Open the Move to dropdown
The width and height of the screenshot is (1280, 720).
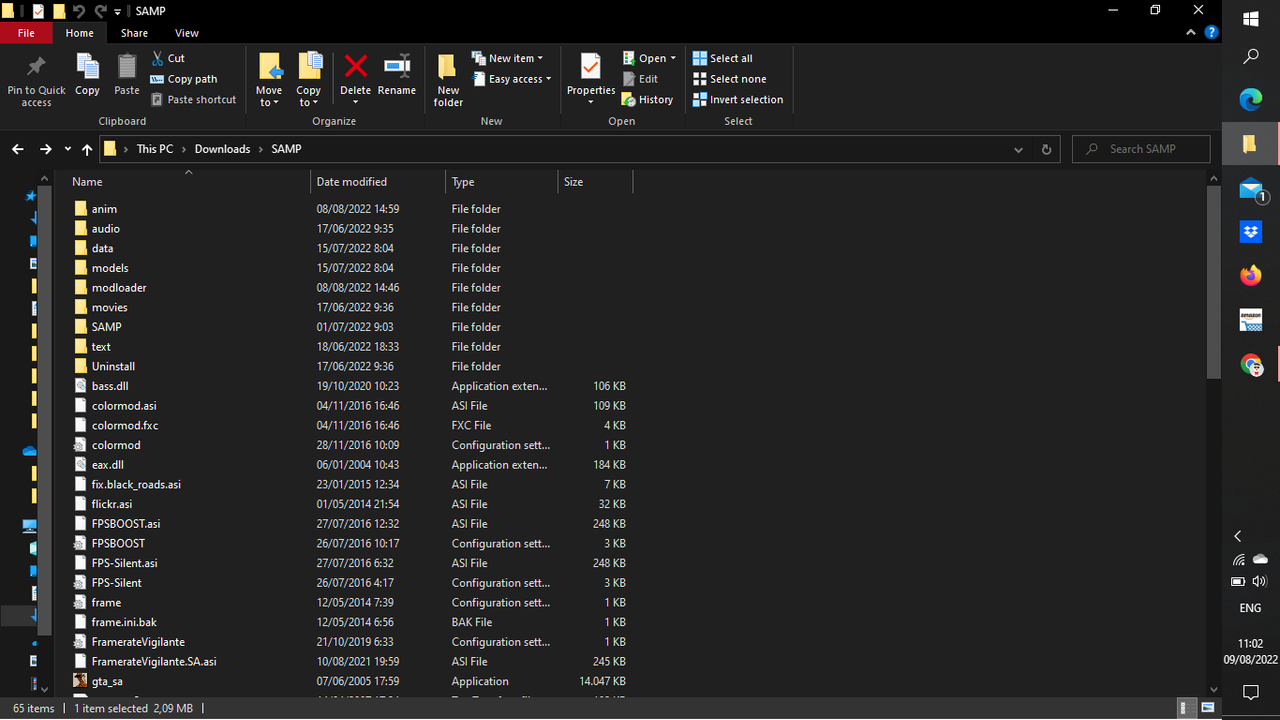click(269, 96)
